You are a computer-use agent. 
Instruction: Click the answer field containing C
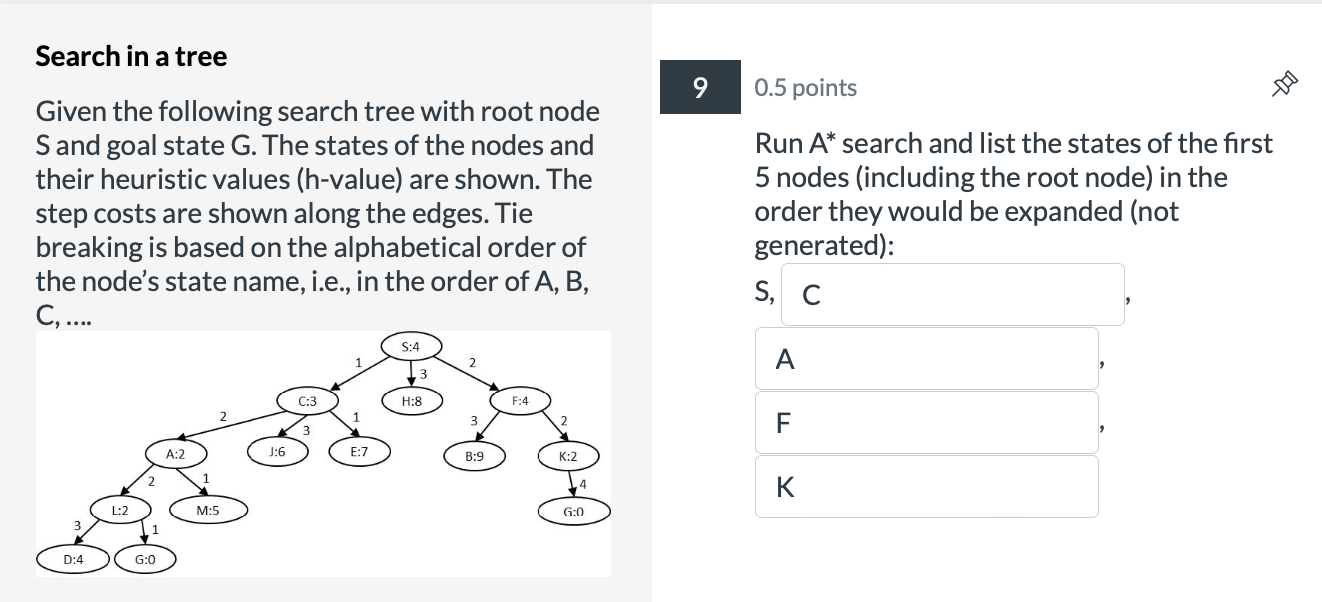tap(951, 293)
